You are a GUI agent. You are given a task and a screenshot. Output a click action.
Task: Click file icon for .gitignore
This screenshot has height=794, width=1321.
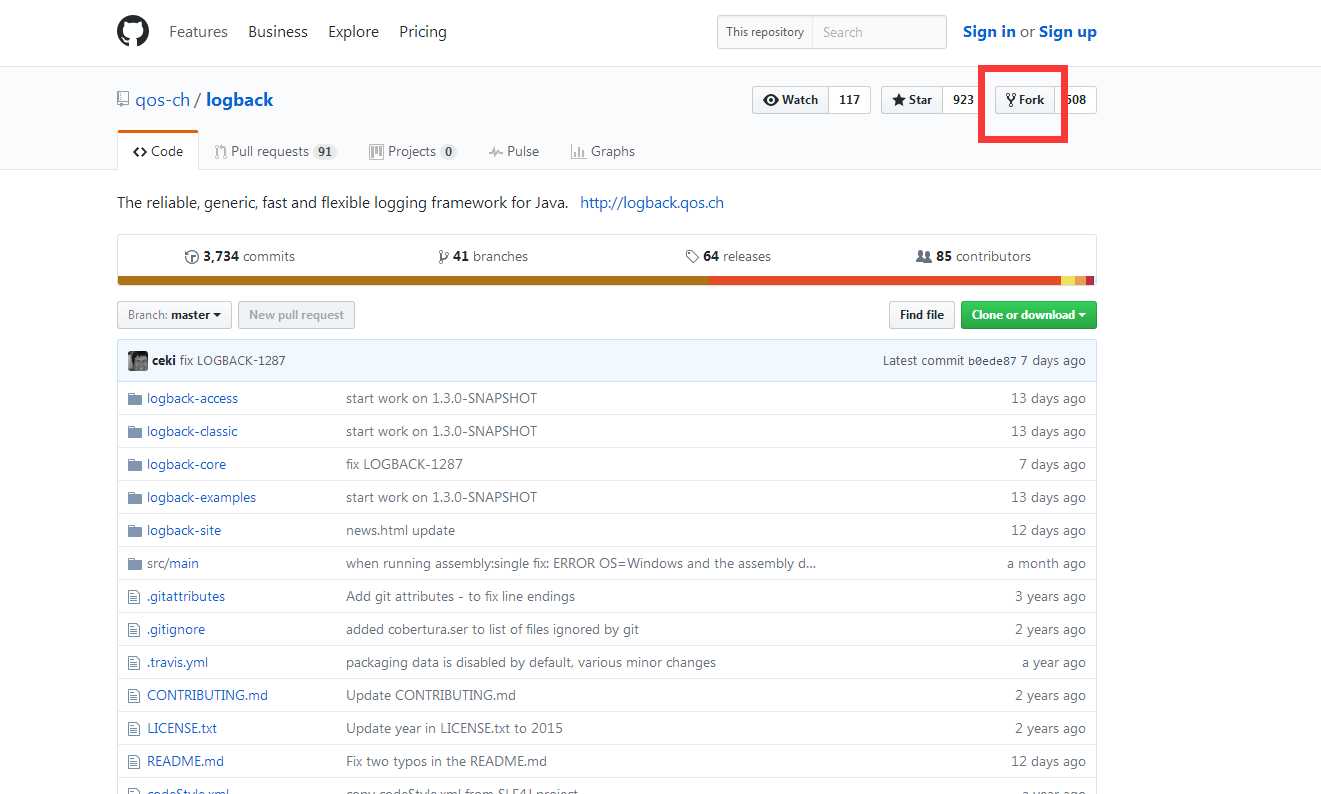tap(134, 630)
